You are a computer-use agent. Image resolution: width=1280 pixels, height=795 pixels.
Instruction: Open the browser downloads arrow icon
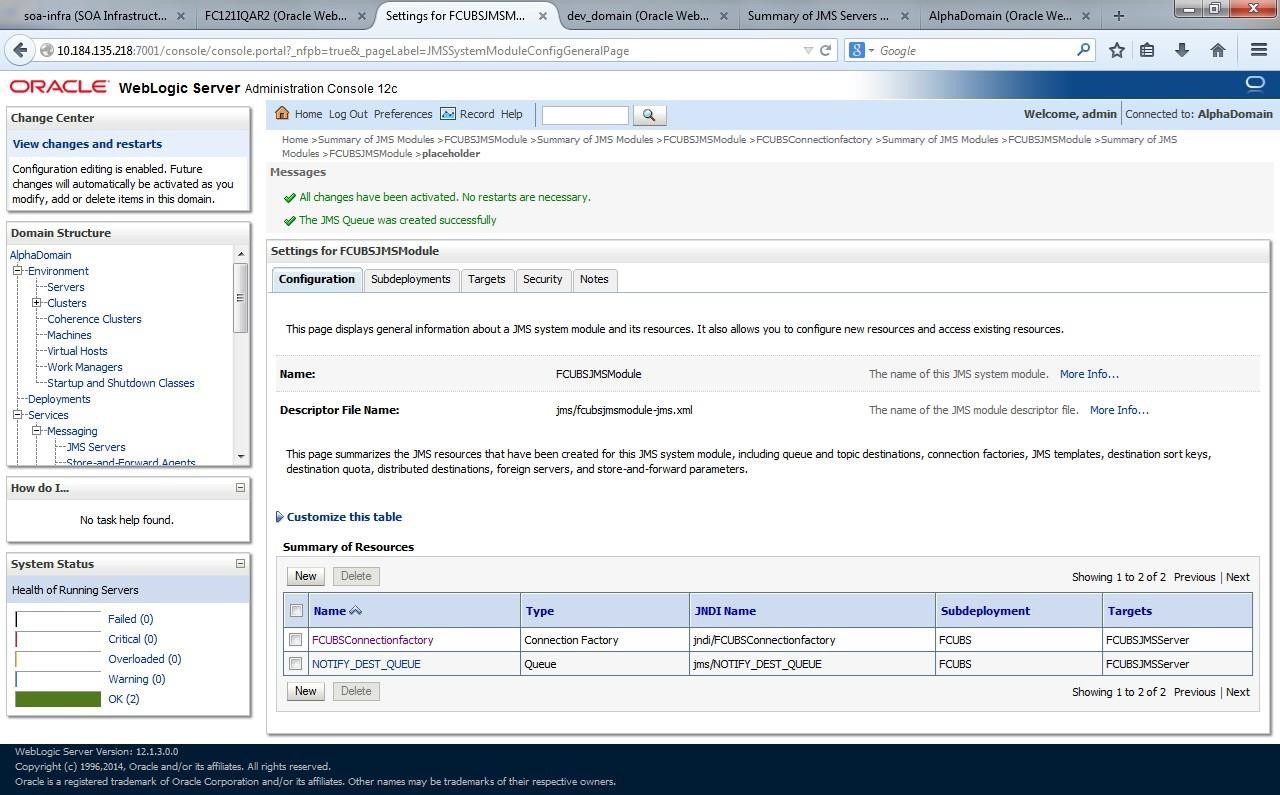pyautogui.click(x=1182, y=50)
